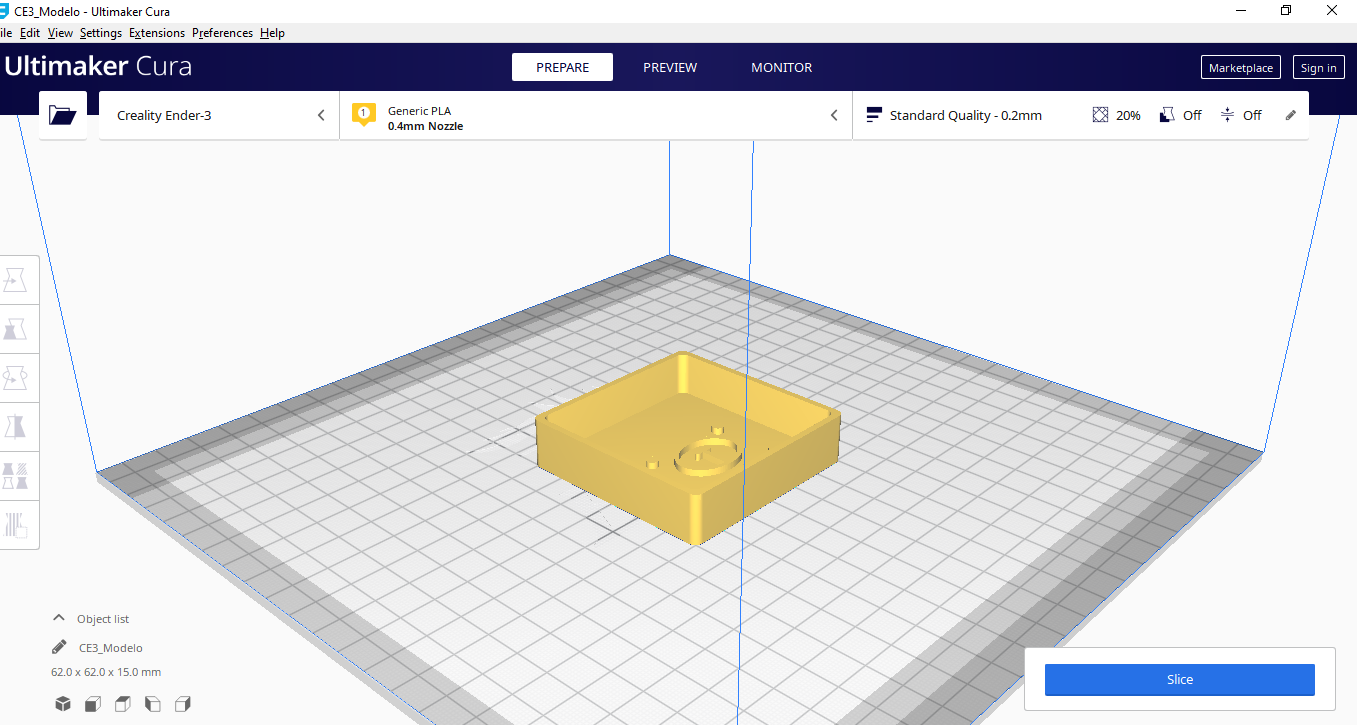
Task: Open the file folder icon
Action: pos(62,115)
